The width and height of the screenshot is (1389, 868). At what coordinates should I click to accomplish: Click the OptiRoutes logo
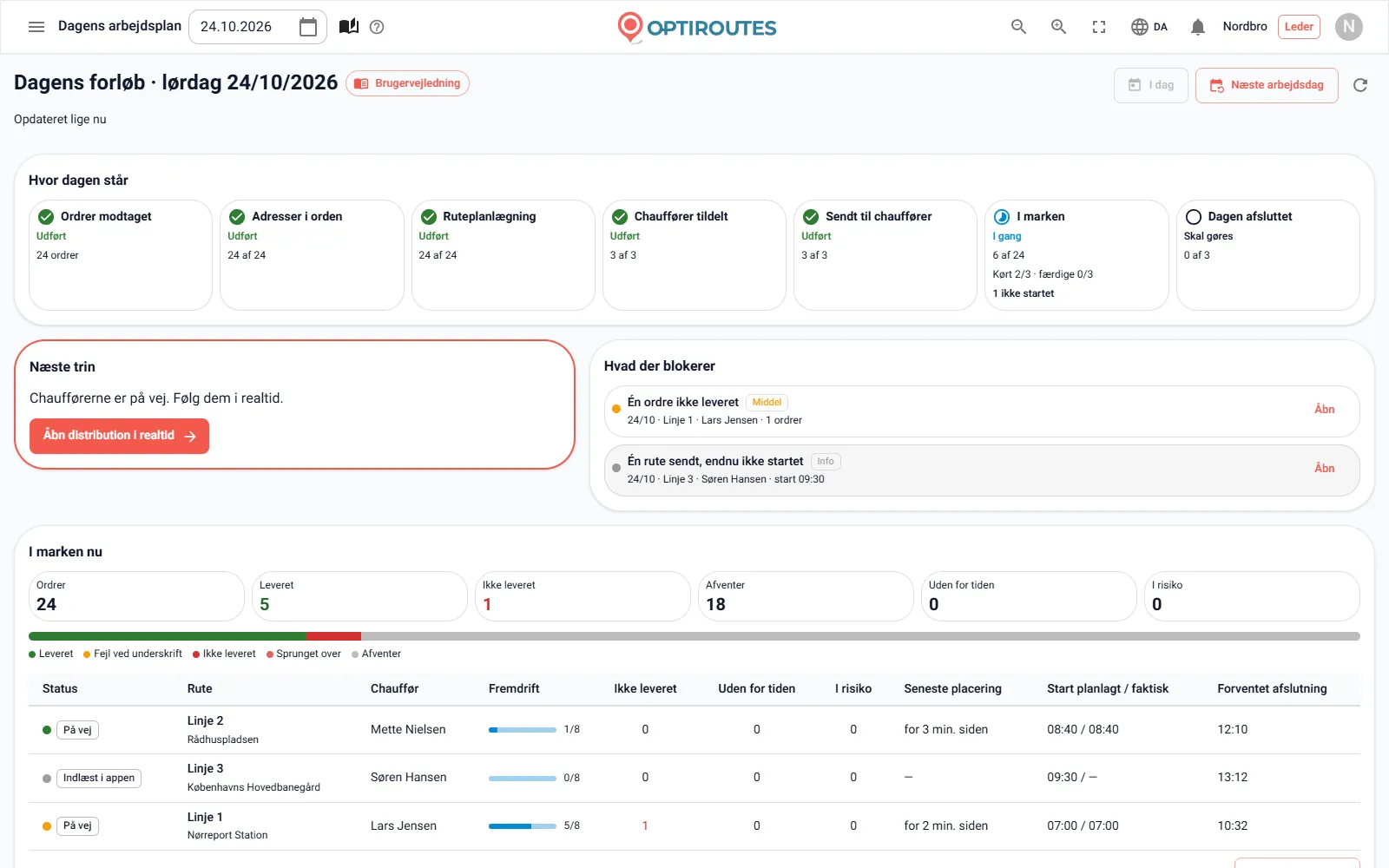pos(696,27)
